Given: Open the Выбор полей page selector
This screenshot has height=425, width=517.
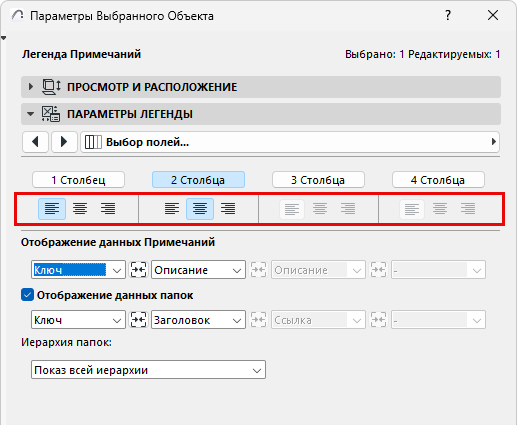Looking at the screenshot, I should point(290,142).
